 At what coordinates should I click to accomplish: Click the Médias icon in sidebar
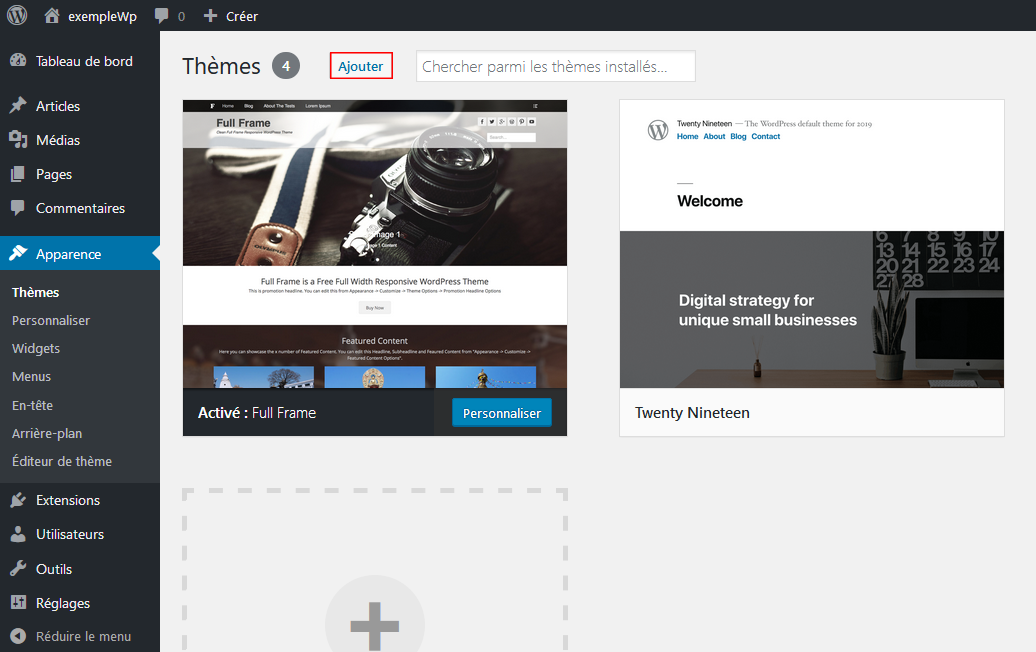(x=18, y=139)
